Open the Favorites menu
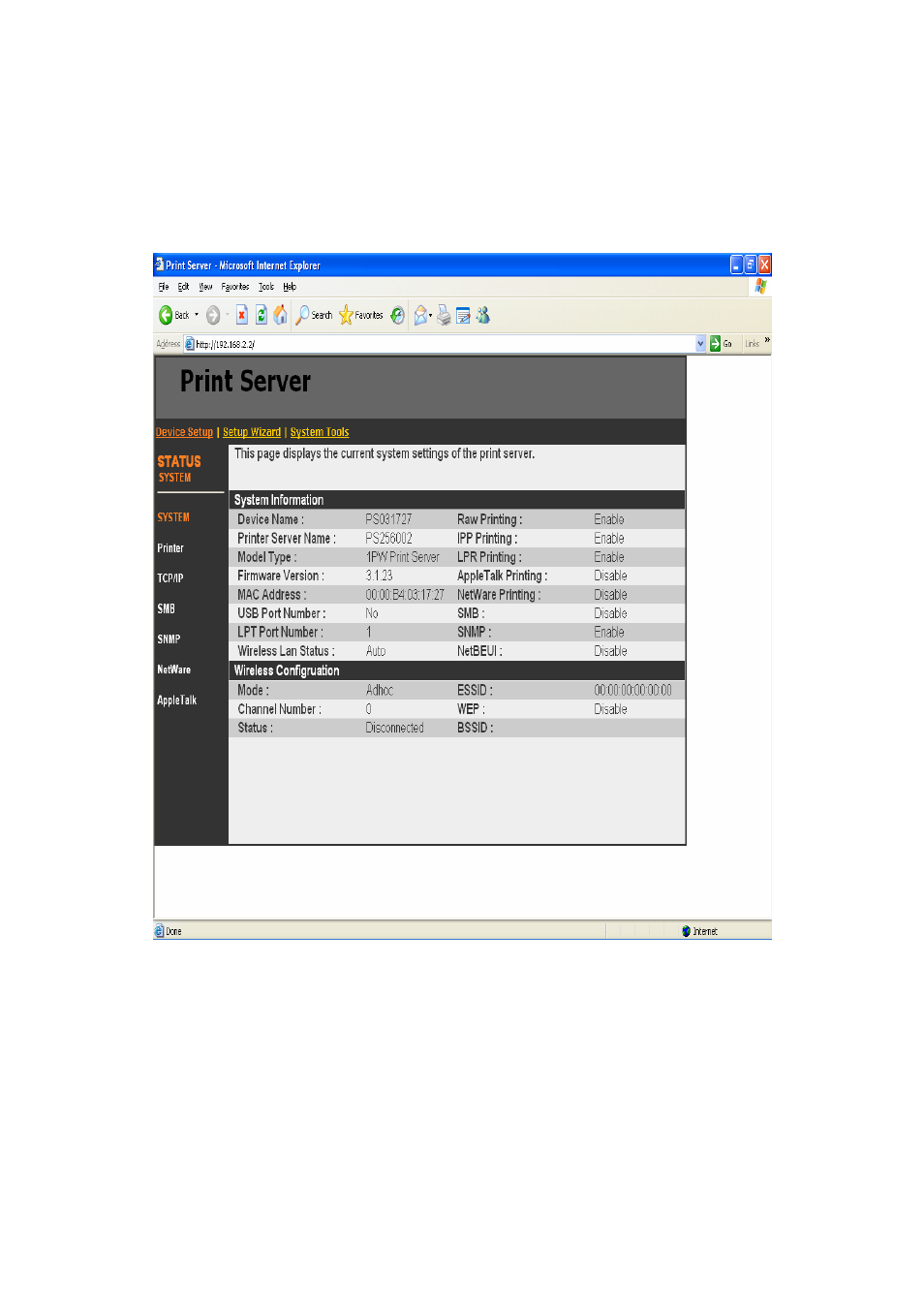The height and width of the screenshot is (1308, 924). tap(235, 287)
